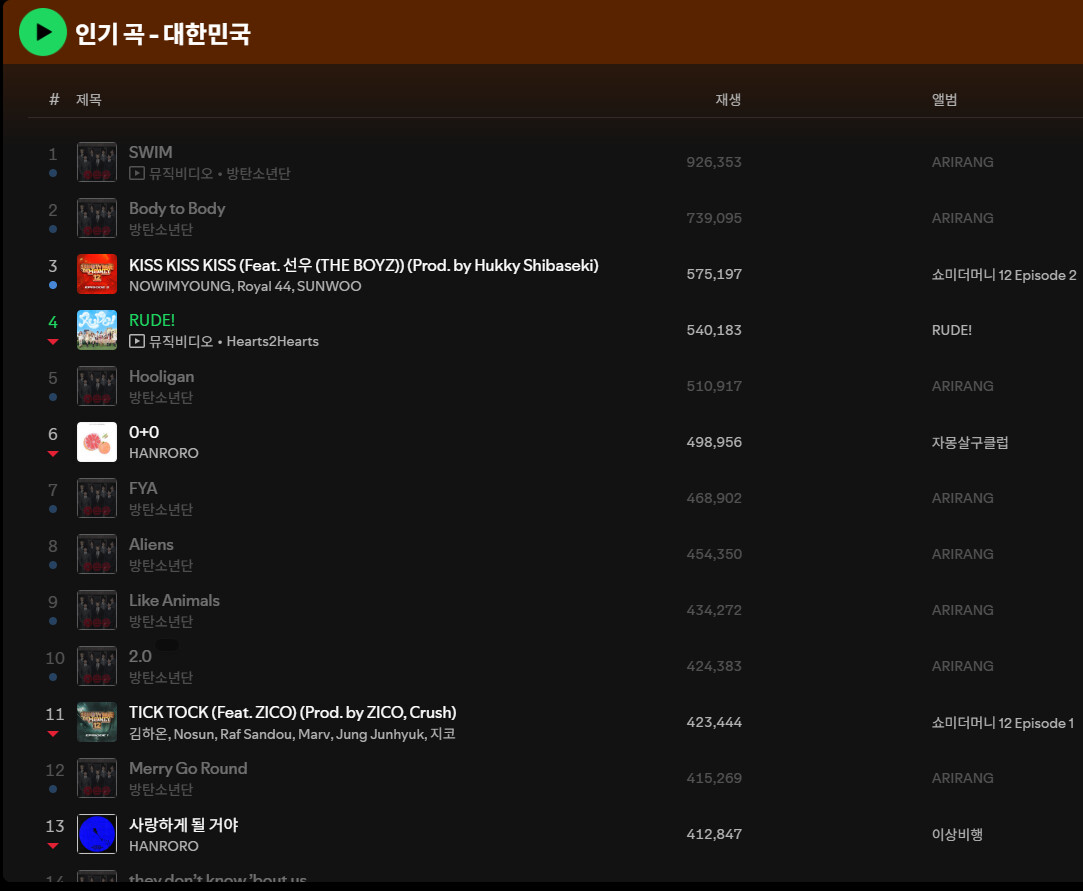The width and height of the screenshot is (1083, 891).
Task: Click the music video icon under SWIM
Action: point(137,173)
